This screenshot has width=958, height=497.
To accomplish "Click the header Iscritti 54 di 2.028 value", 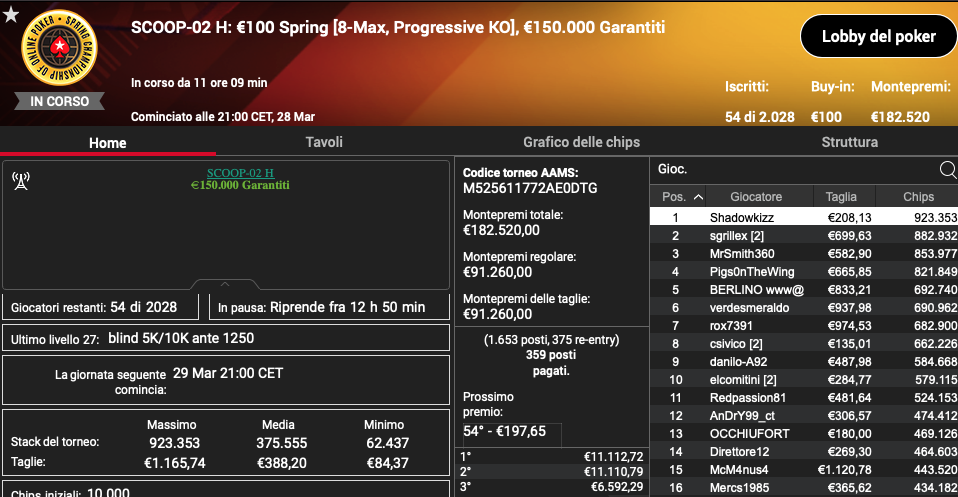I will (759, 117).
